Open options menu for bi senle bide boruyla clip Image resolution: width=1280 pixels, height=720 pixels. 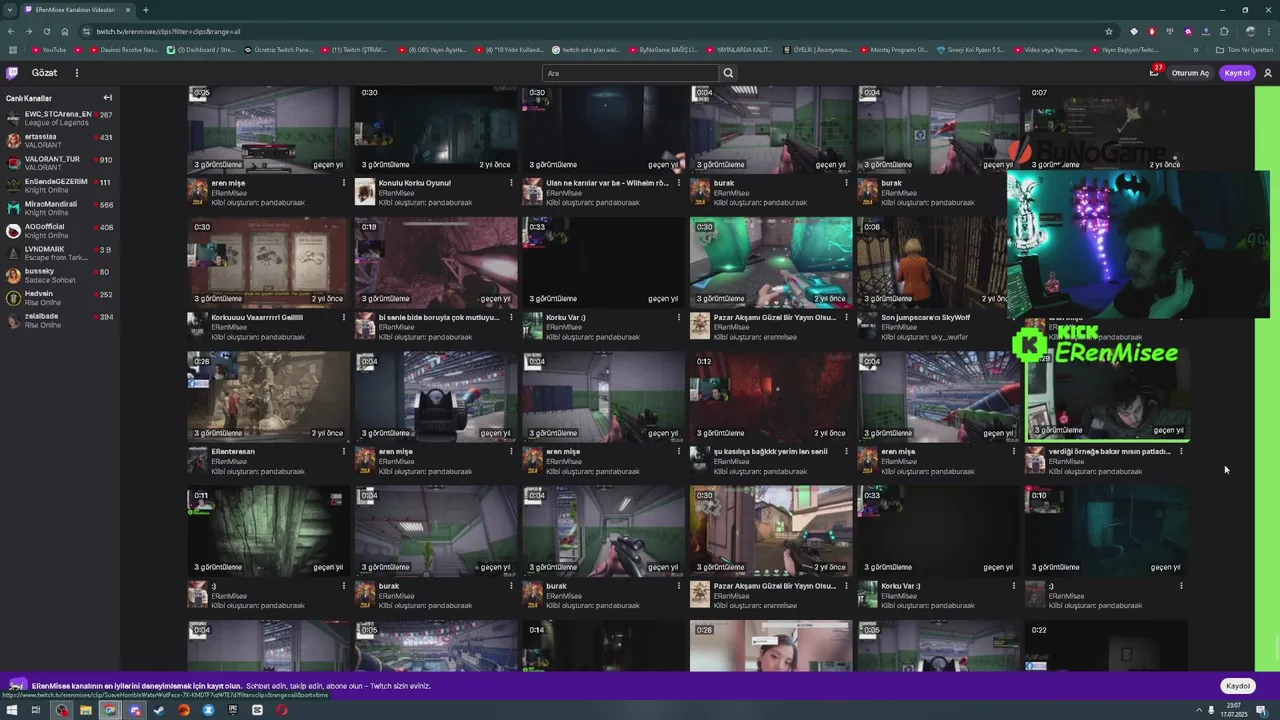[x=511, y=318]
